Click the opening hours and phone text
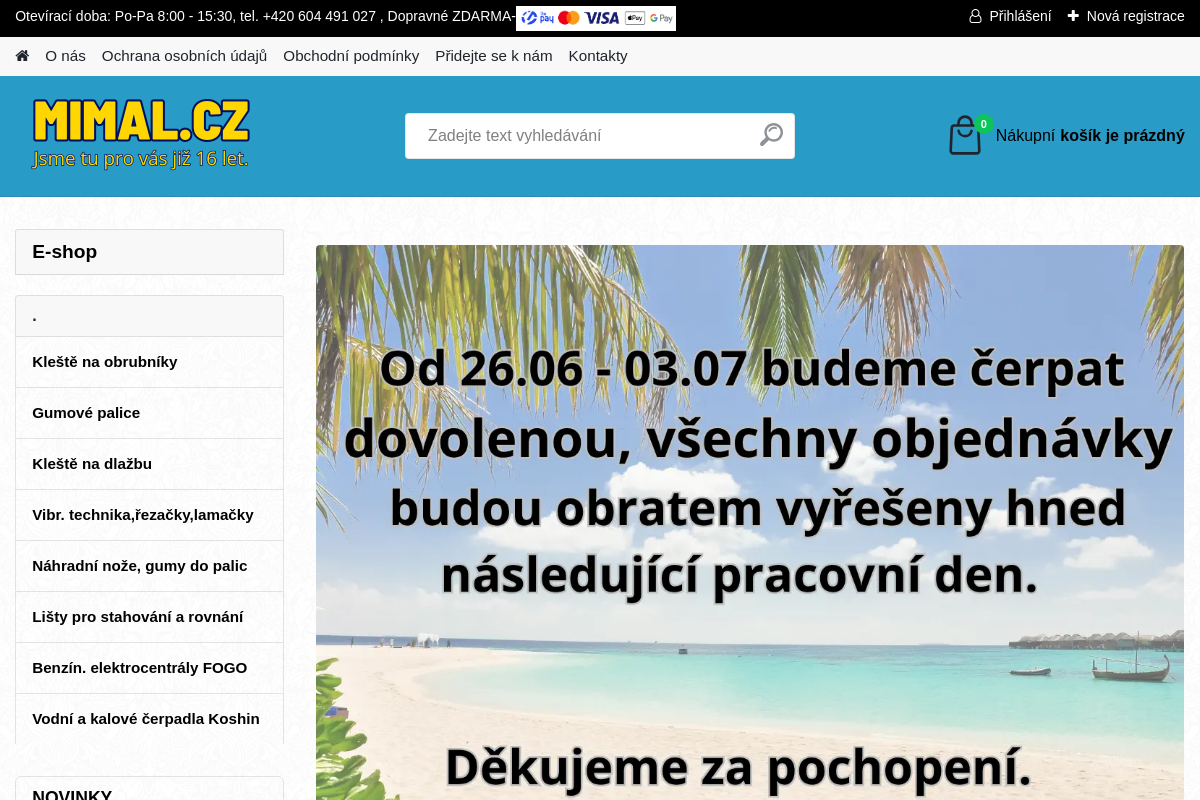 tap(265, 16)
